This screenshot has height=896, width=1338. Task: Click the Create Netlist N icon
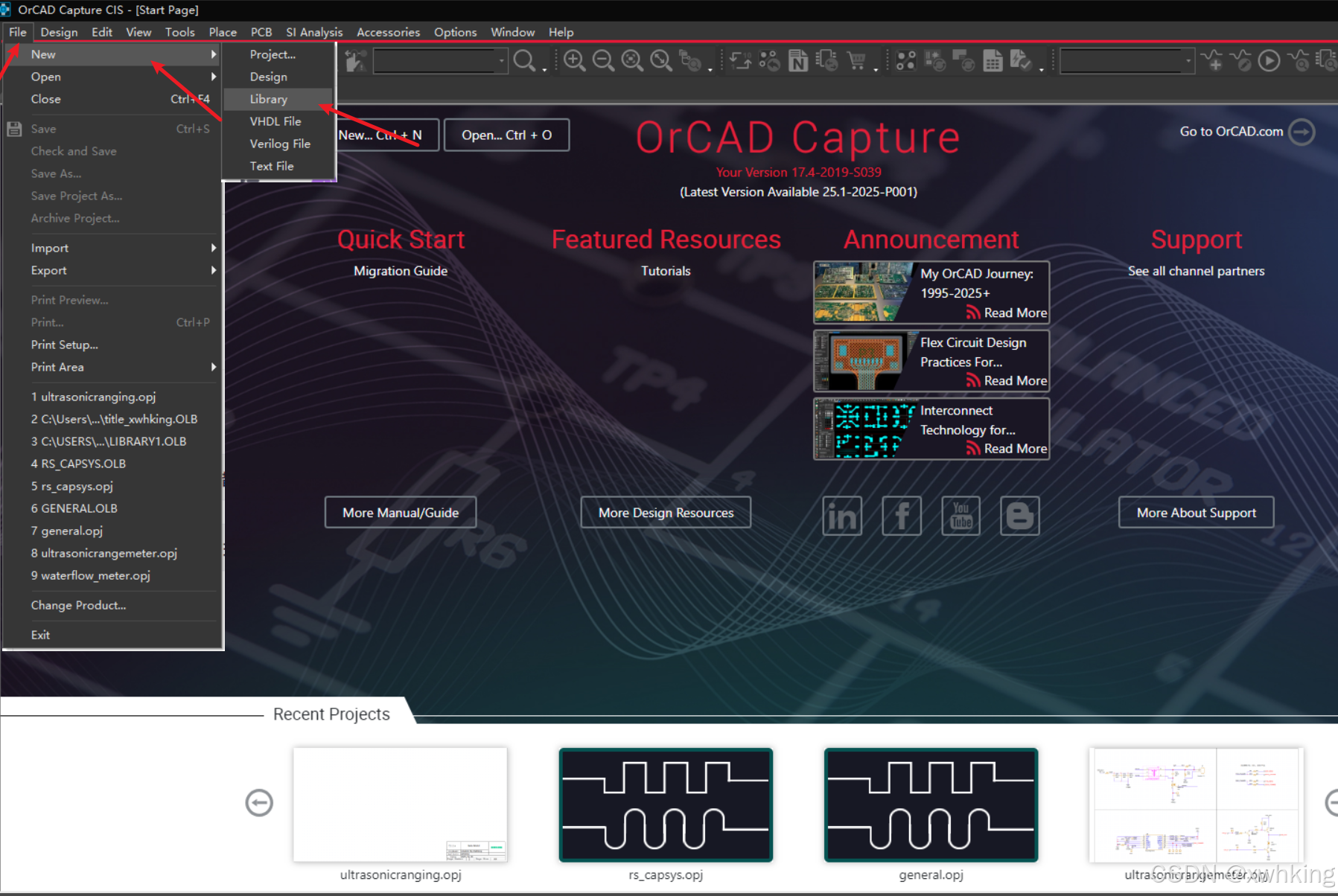click(x=798, y=61)
